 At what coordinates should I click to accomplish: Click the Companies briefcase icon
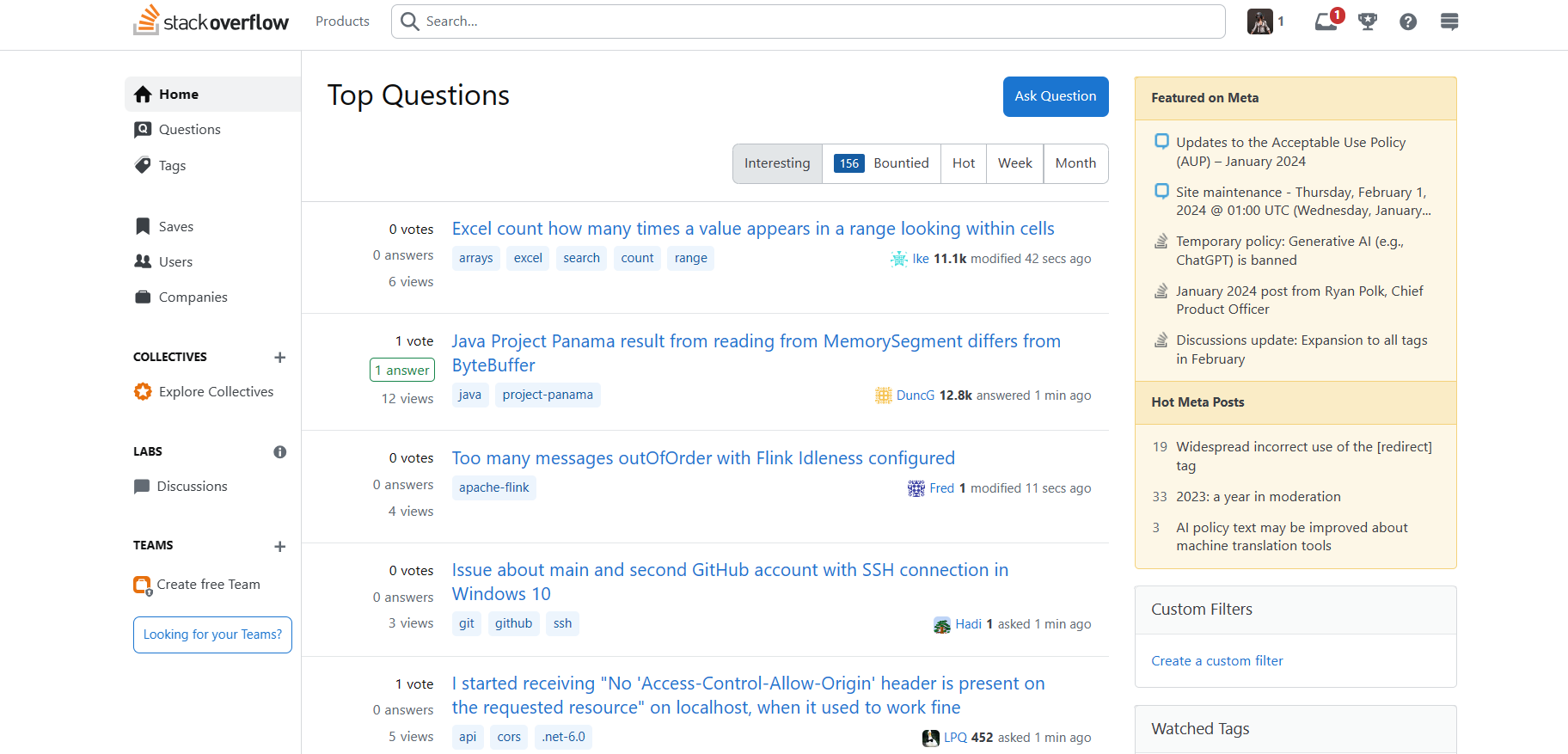143,297
